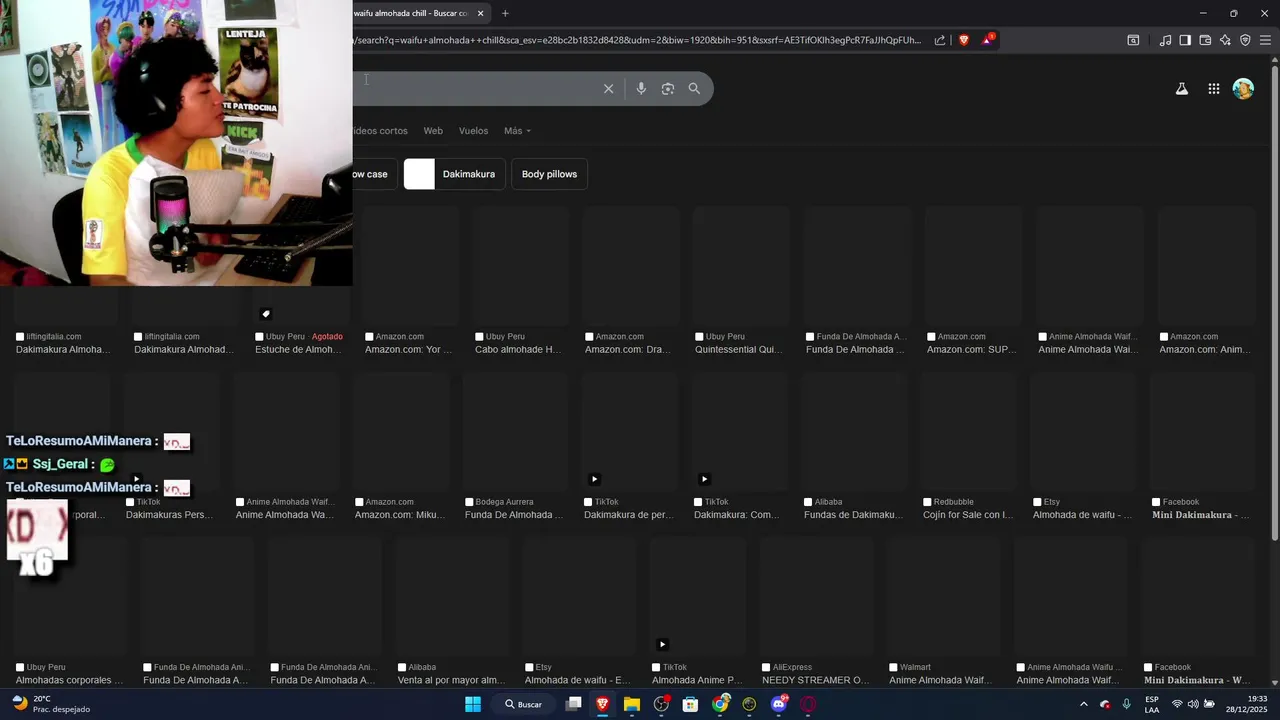Click the browser address bar URL
The height and width of the screenshot is (720, 1280).
(638, 40)
